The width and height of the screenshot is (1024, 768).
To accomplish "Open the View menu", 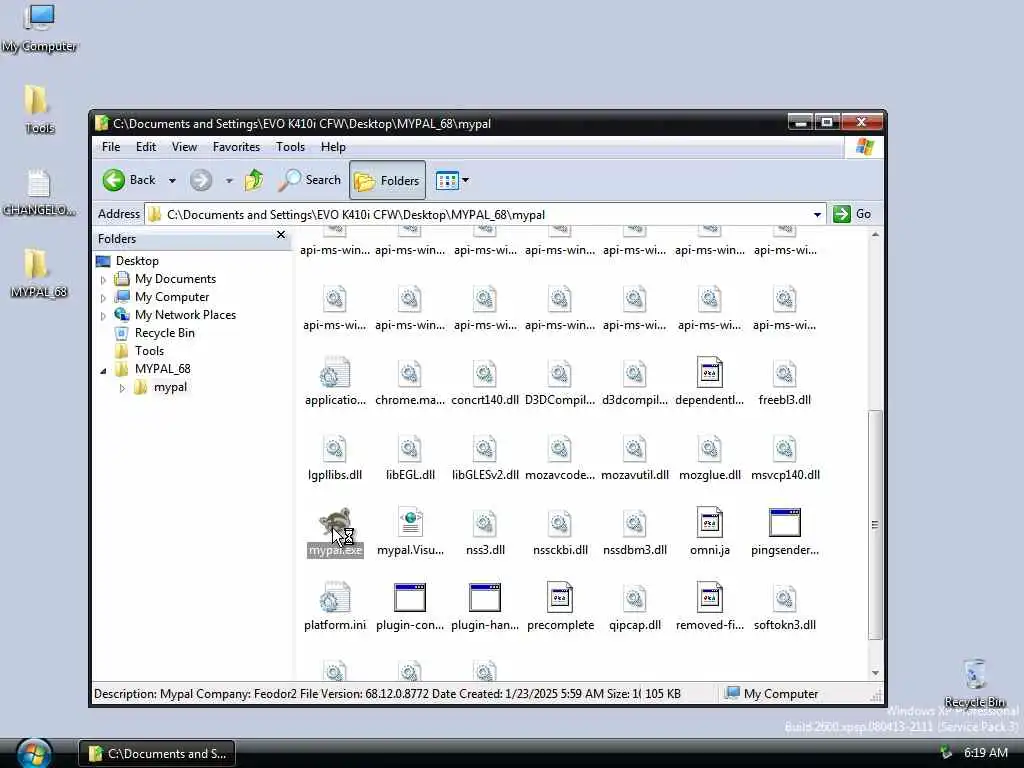I will (184, 147).
